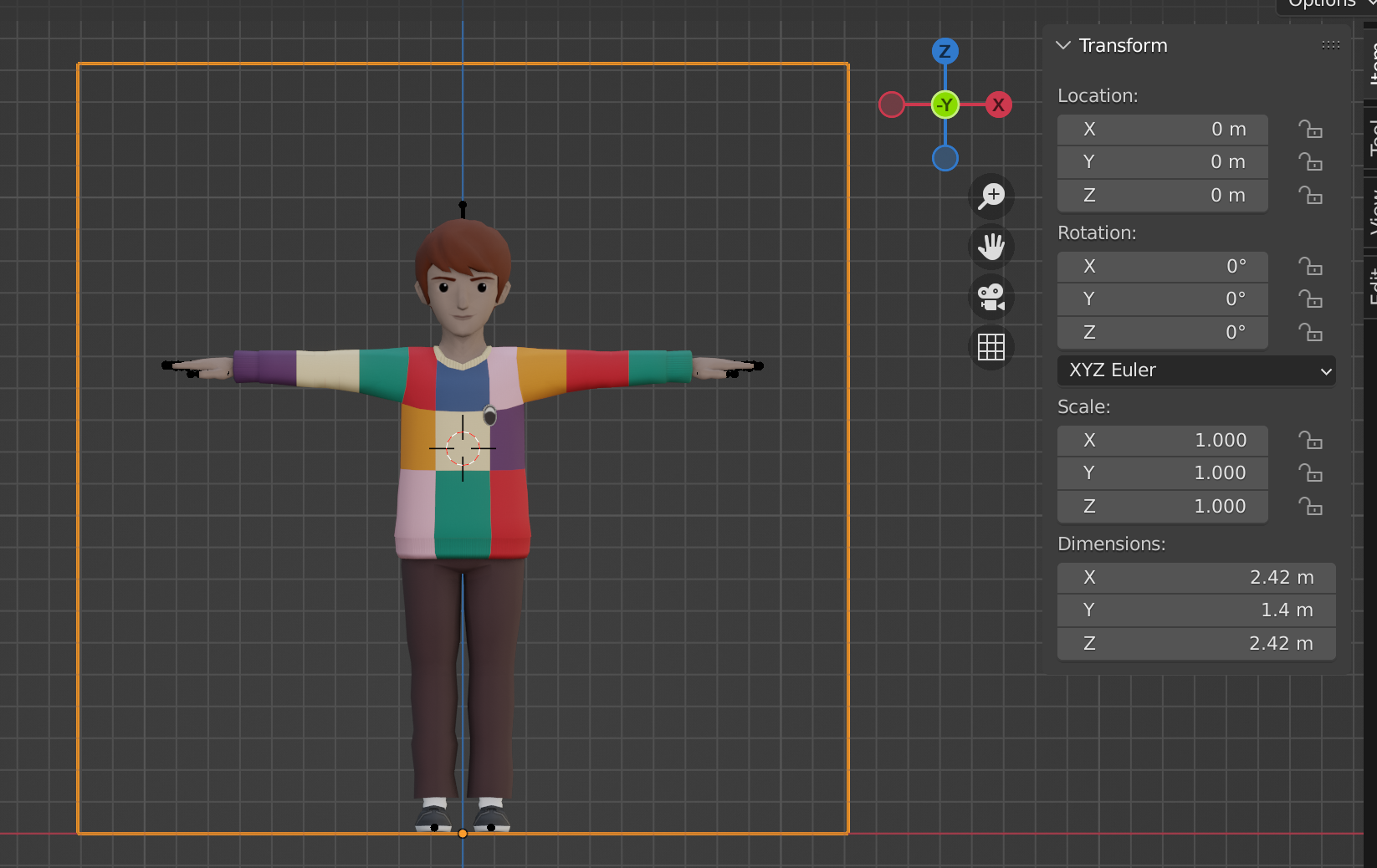The image size is (1377, 868).
Task: Switch orthographic view with grid icon
Action: coord(991,347)
